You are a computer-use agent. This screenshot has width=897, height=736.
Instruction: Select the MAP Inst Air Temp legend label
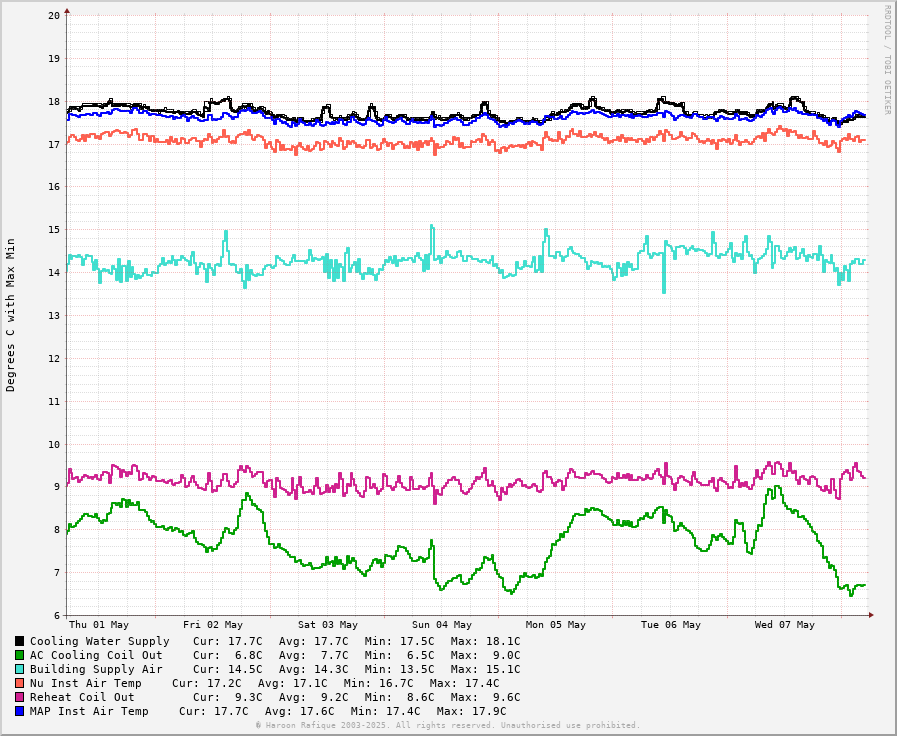click(89, 711)
